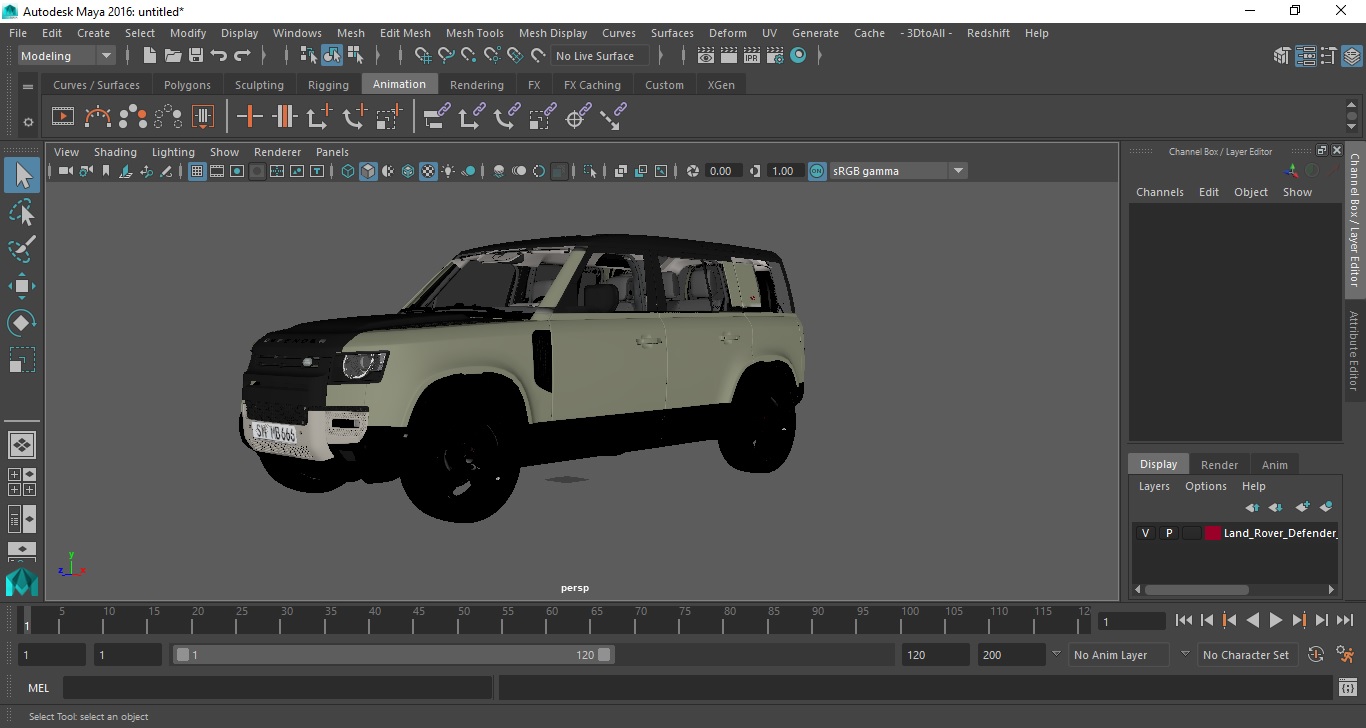Open animation preferences running-man icon
This screenshot has height=728, width=1366.
(1345, 655)
